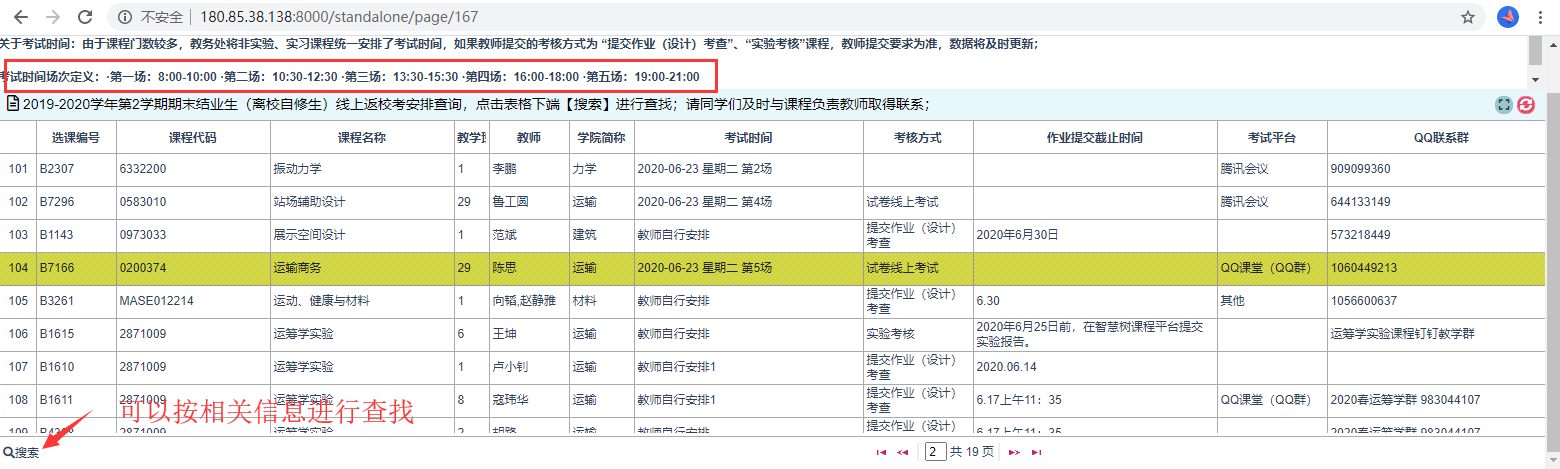The image size is (1560, 469).
Task: Click the QQ联系群 column header
Action: pos(1436,137)
